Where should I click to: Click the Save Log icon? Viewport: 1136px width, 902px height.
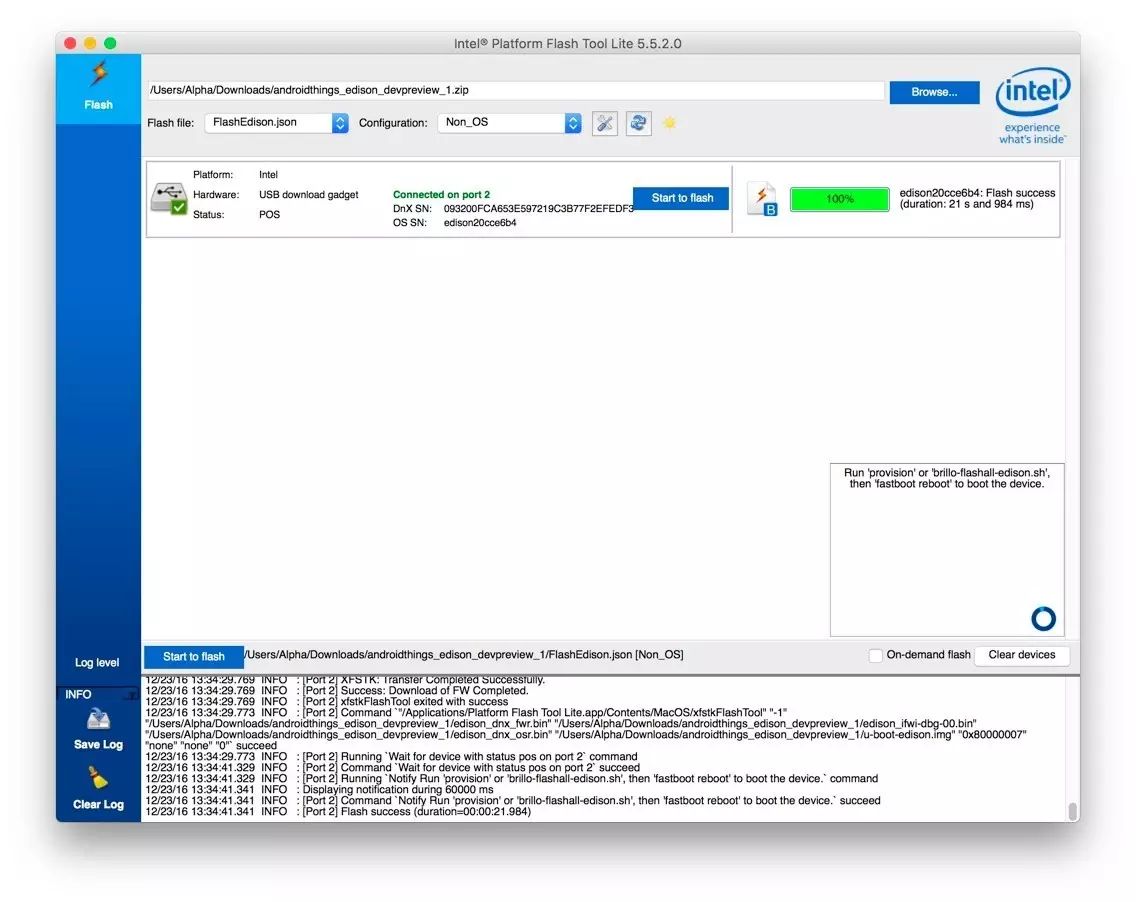[98, 719]
